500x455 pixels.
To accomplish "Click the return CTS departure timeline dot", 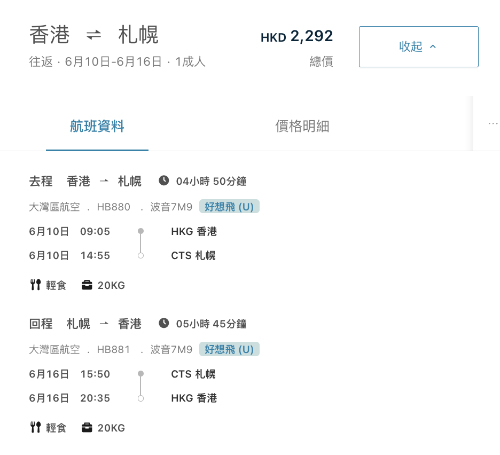I will coord(141,373).
